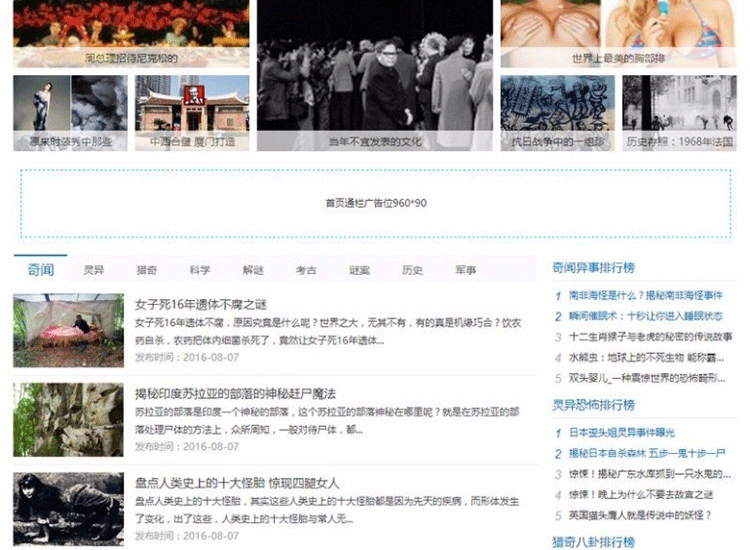
Task: Open article 揭秘印度苏拉亚的部落的神秘赶尸魔法
Action: coord(235,394)
